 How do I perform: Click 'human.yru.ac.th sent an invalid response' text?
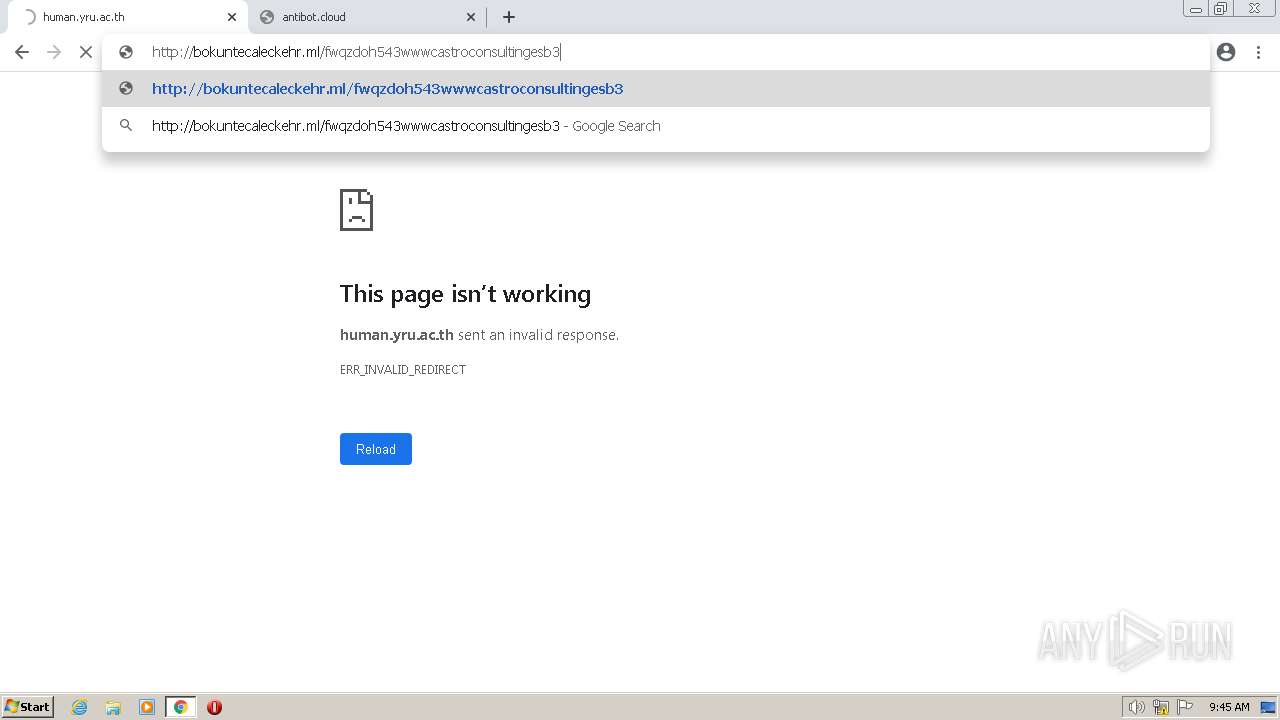[x=479, y=335]
